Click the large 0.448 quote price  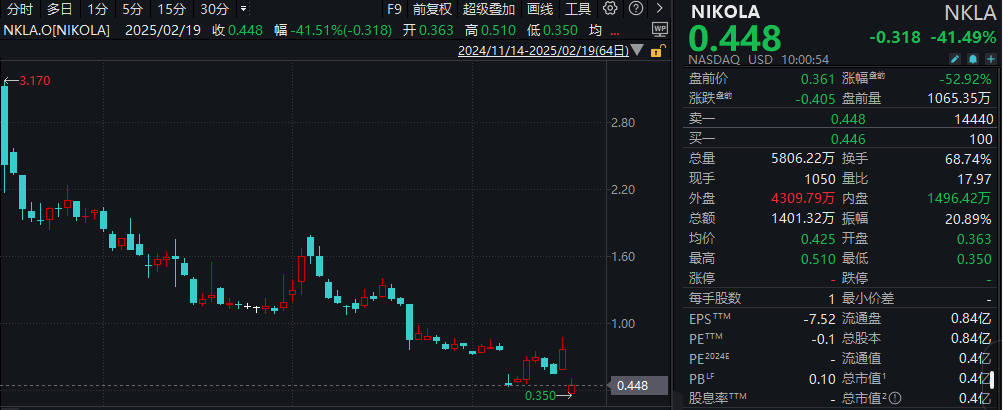coord(734,38)
